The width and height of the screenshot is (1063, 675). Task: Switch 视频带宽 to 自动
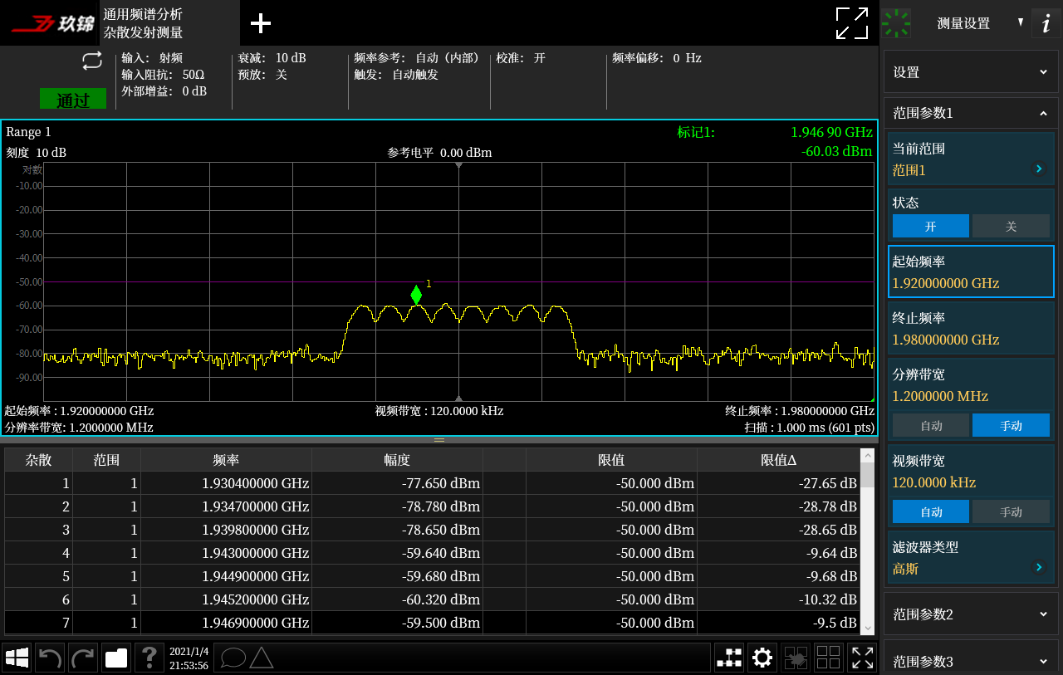pos(930,512)
